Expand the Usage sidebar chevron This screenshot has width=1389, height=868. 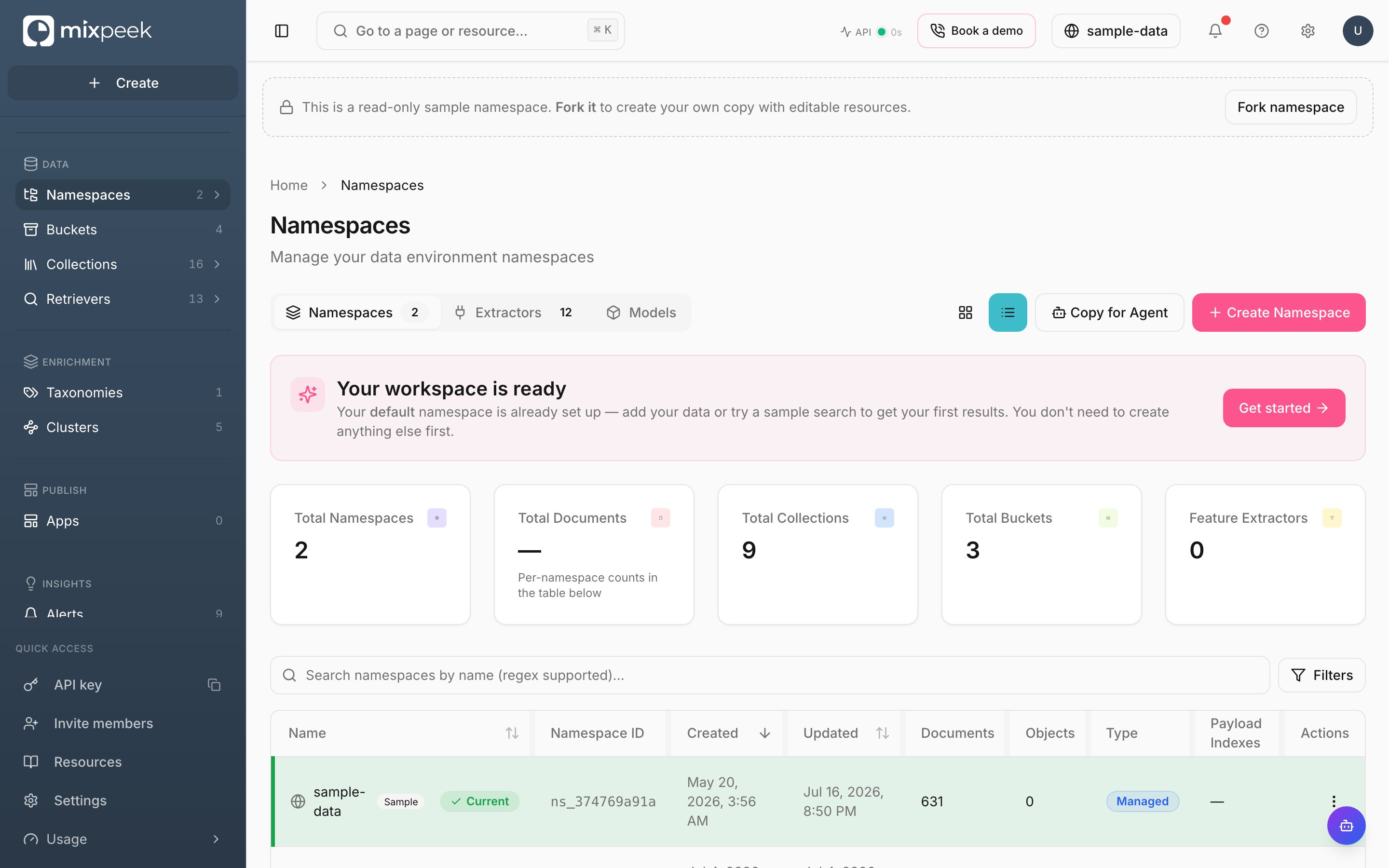coord(216,839)
